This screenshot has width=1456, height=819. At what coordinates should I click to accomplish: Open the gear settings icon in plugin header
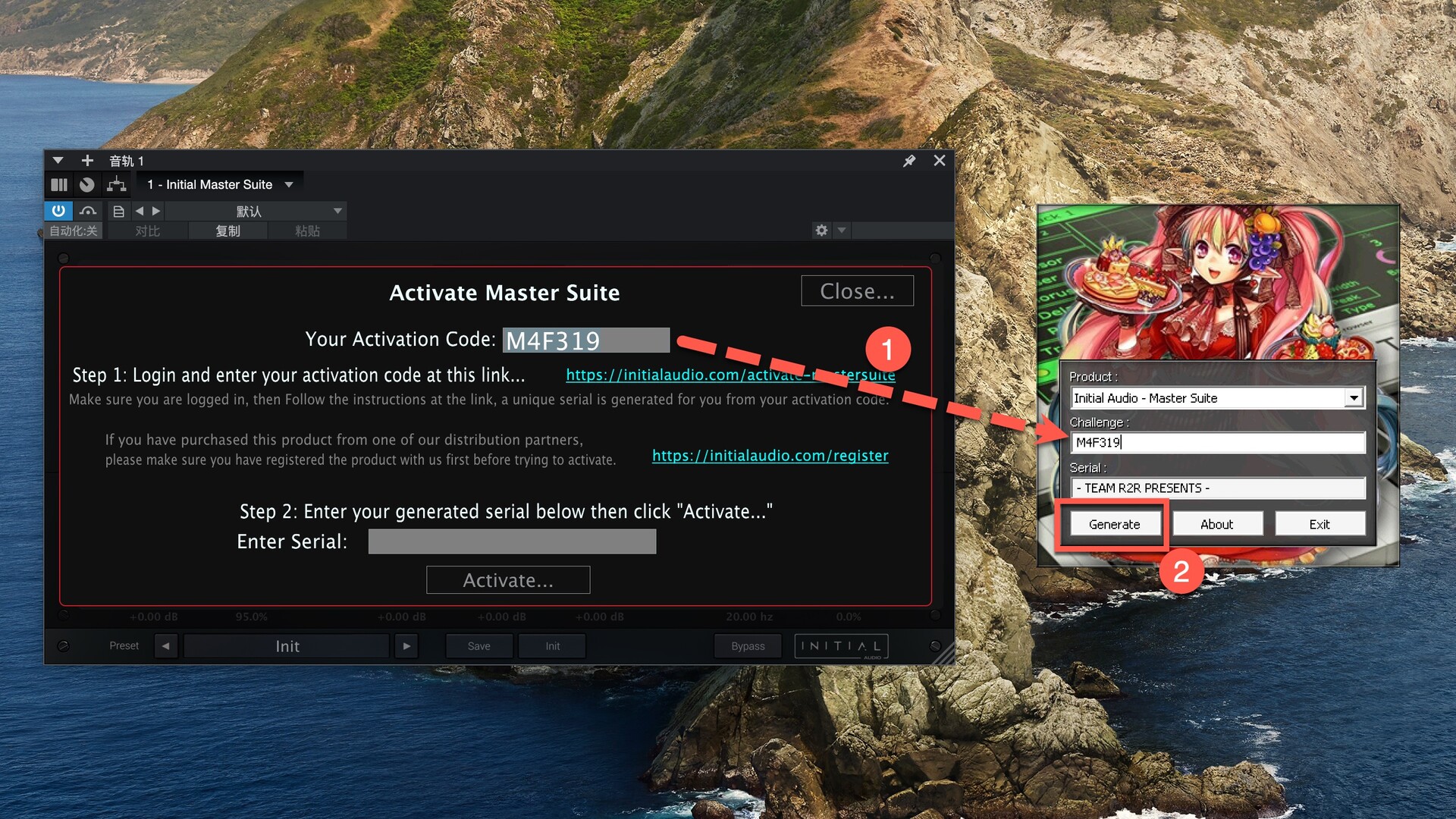tap(821, 230)
